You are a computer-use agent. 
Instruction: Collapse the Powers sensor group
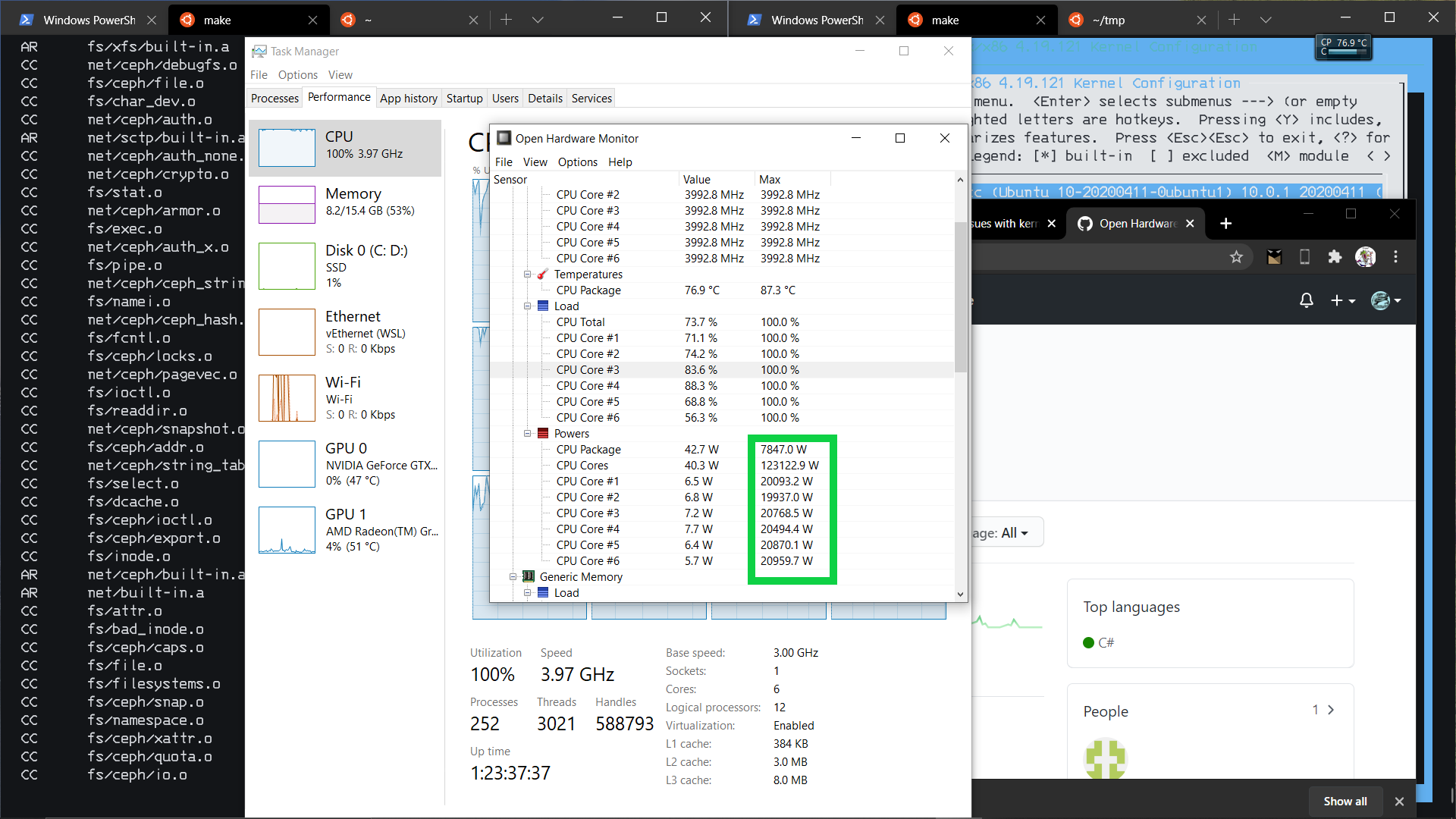click(x=528, y=433)
